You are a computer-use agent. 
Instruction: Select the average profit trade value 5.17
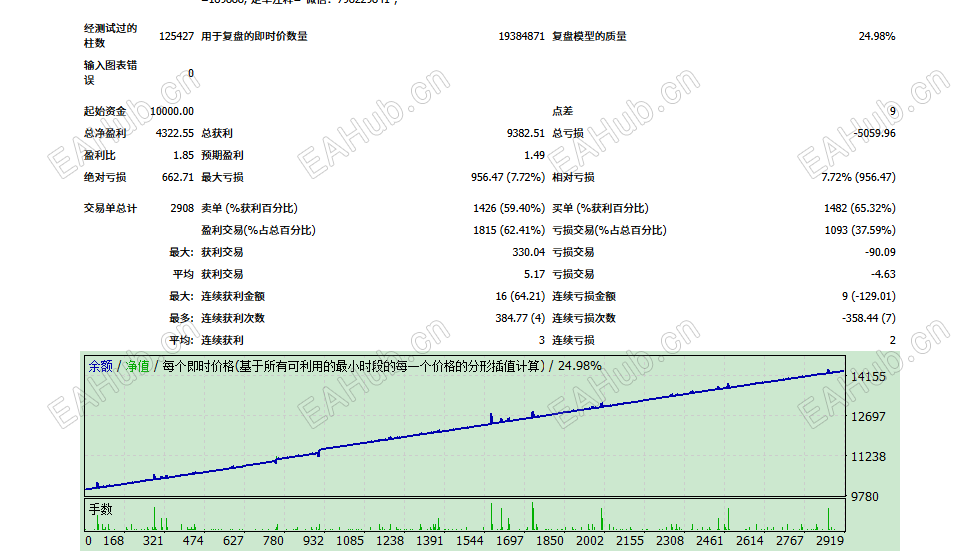click(x=534, y=274)
